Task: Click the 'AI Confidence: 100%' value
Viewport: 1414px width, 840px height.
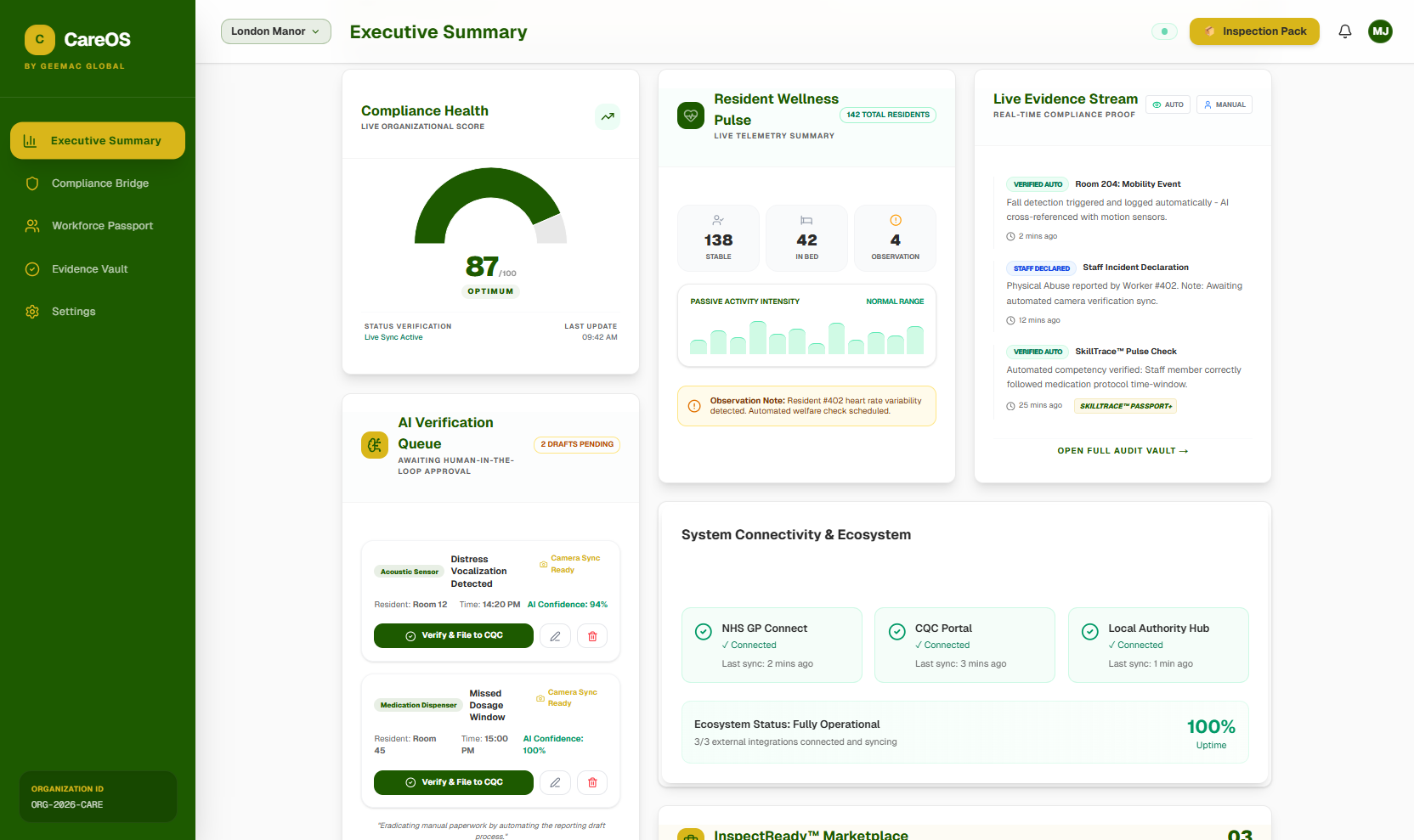Action: tap(553, 745)
